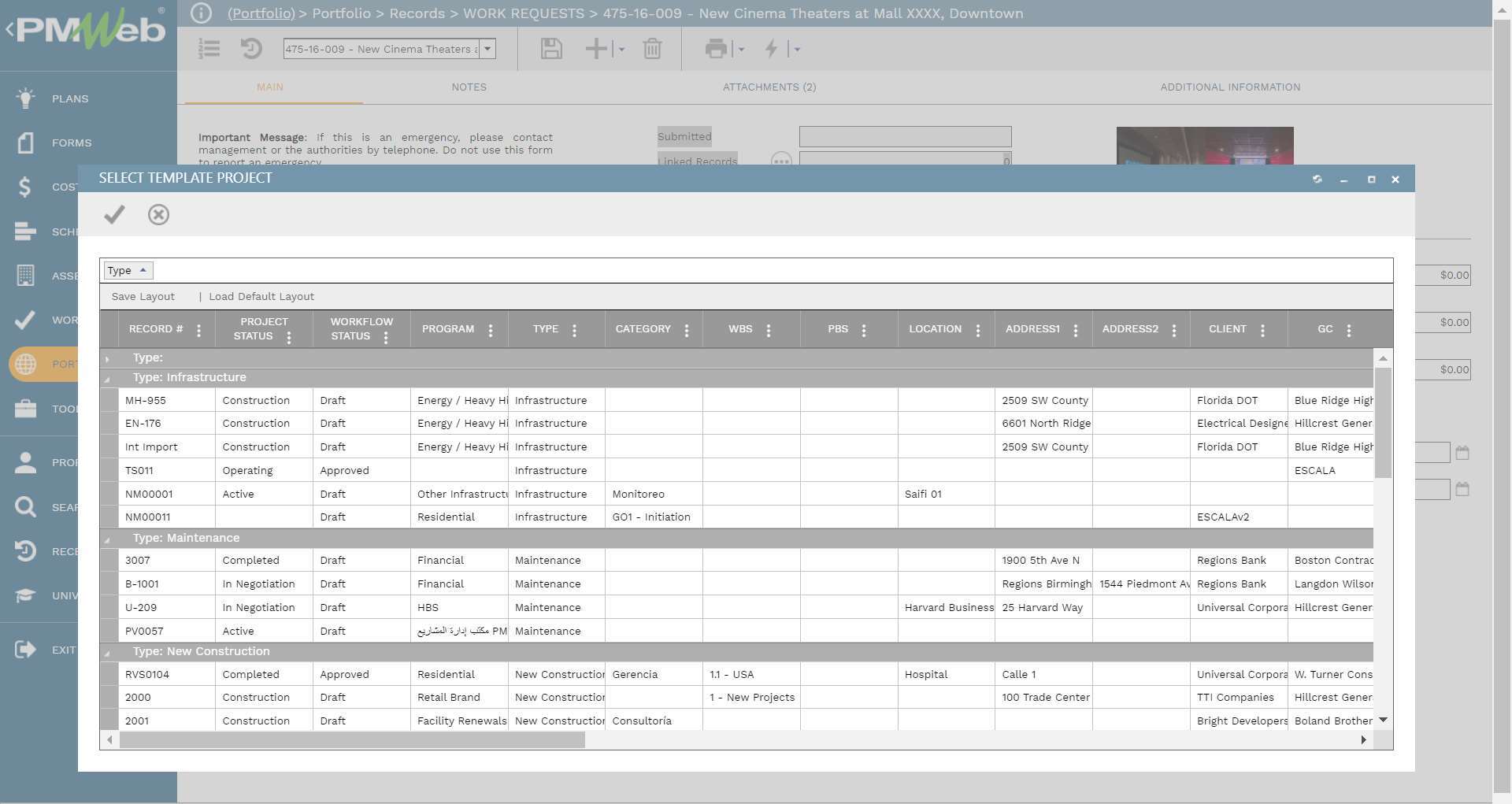Cancel with the circled X icon

158,214
